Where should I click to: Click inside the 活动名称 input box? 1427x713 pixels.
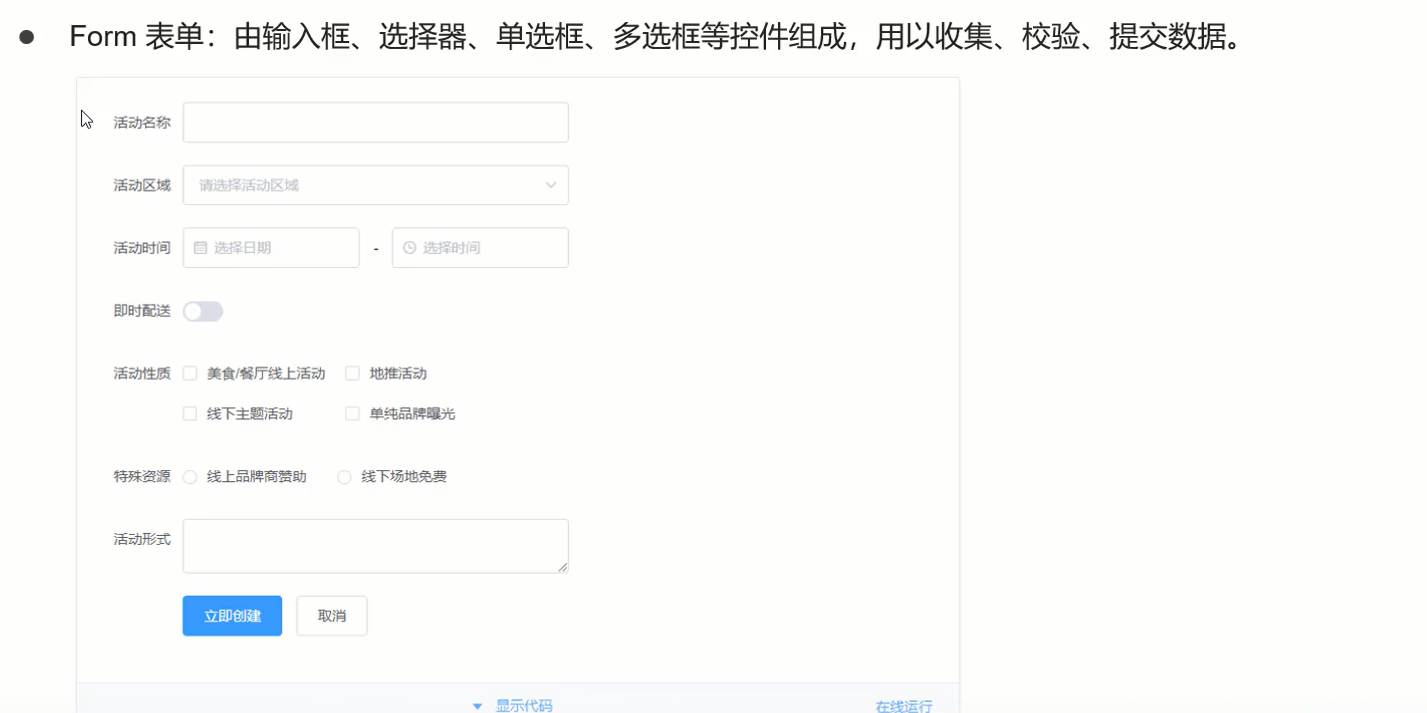pos(375,121)
